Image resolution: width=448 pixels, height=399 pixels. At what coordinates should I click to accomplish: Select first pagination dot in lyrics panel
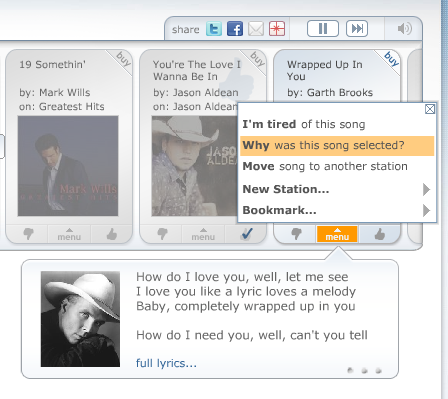[350, 370]
